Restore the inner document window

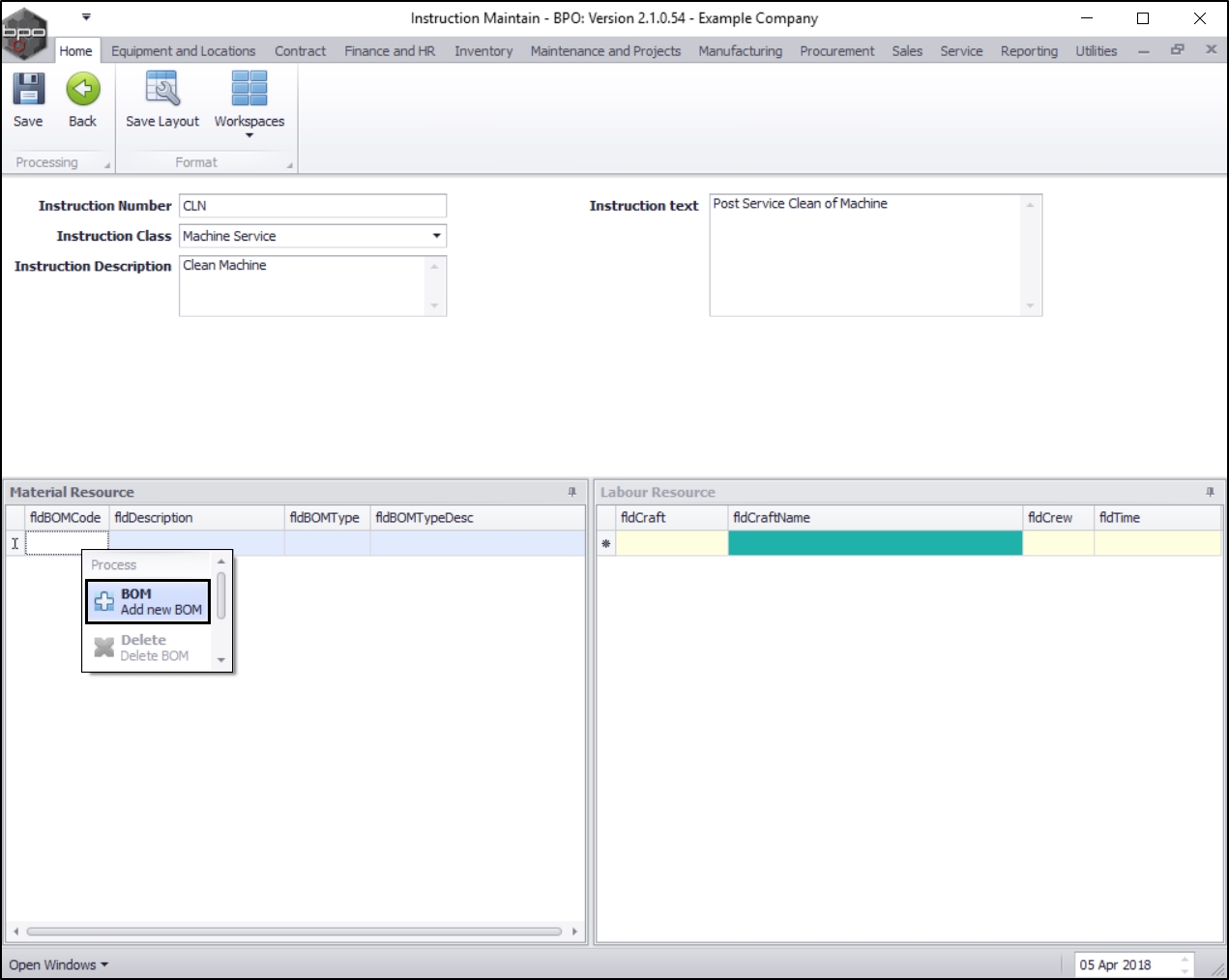[x=1177, y=49]
